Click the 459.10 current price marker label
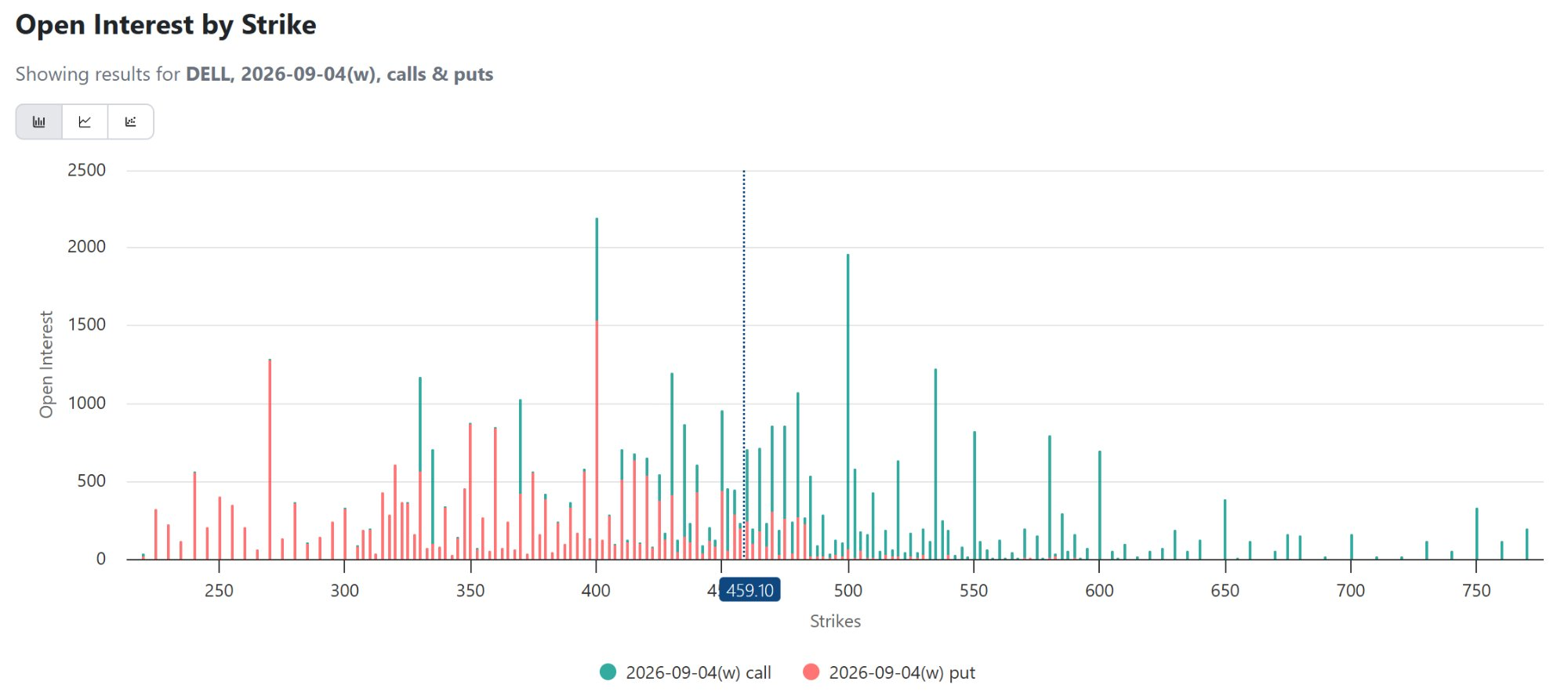This screenshot has width=1568, height=692. tap(750, 590)
